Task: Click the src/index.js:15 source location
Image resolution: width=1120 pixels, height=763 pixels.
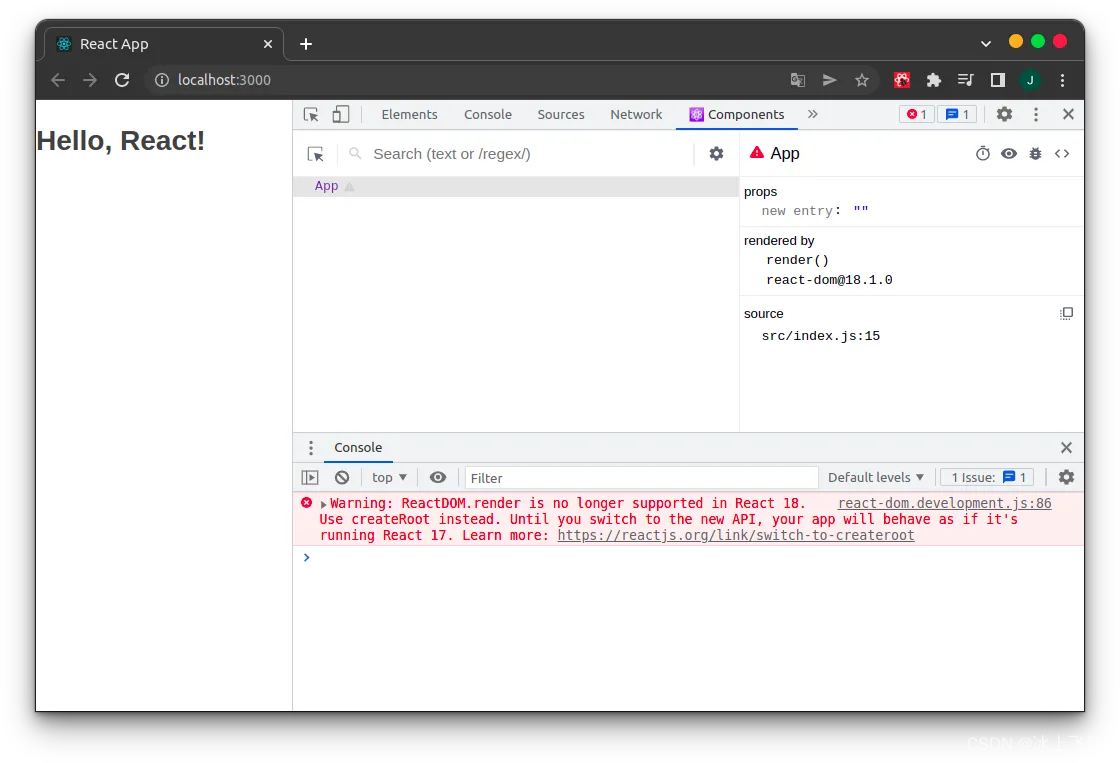Action: (x=821, y=336)
